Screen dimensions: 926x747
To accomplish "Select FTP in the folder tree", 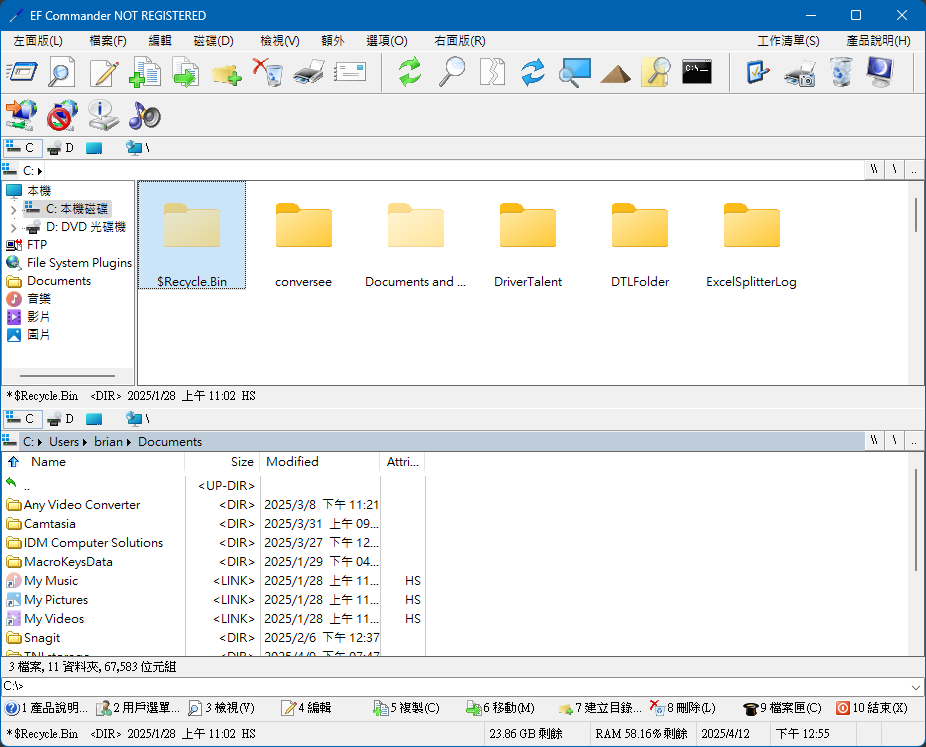I will (36, 245).
